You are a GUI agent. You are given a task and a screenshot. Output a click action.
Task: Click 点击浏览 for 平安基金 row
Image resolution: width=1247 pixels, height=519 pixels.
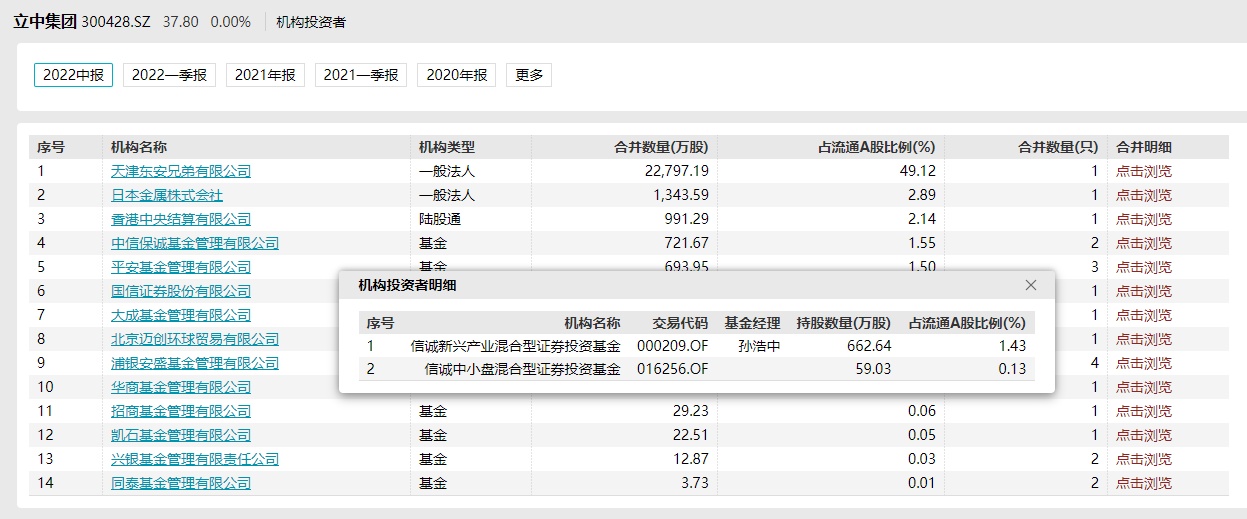[x=1144, y=267]
